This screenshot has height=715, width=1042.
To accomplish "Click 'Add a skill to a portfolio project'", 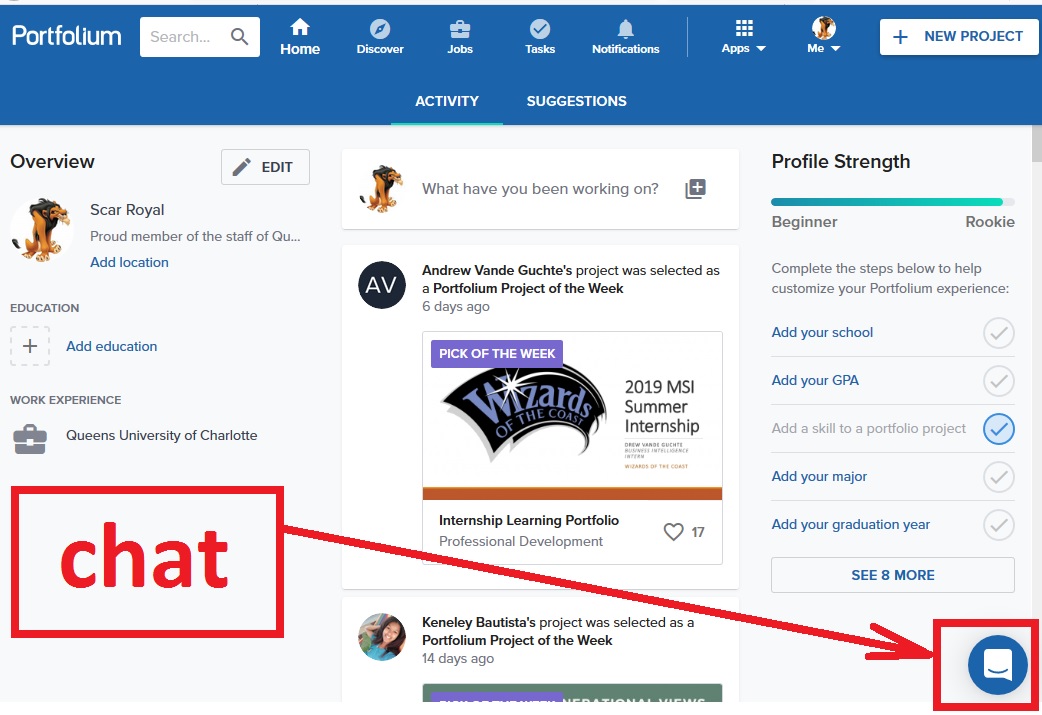I will click(x=869, y=429).
